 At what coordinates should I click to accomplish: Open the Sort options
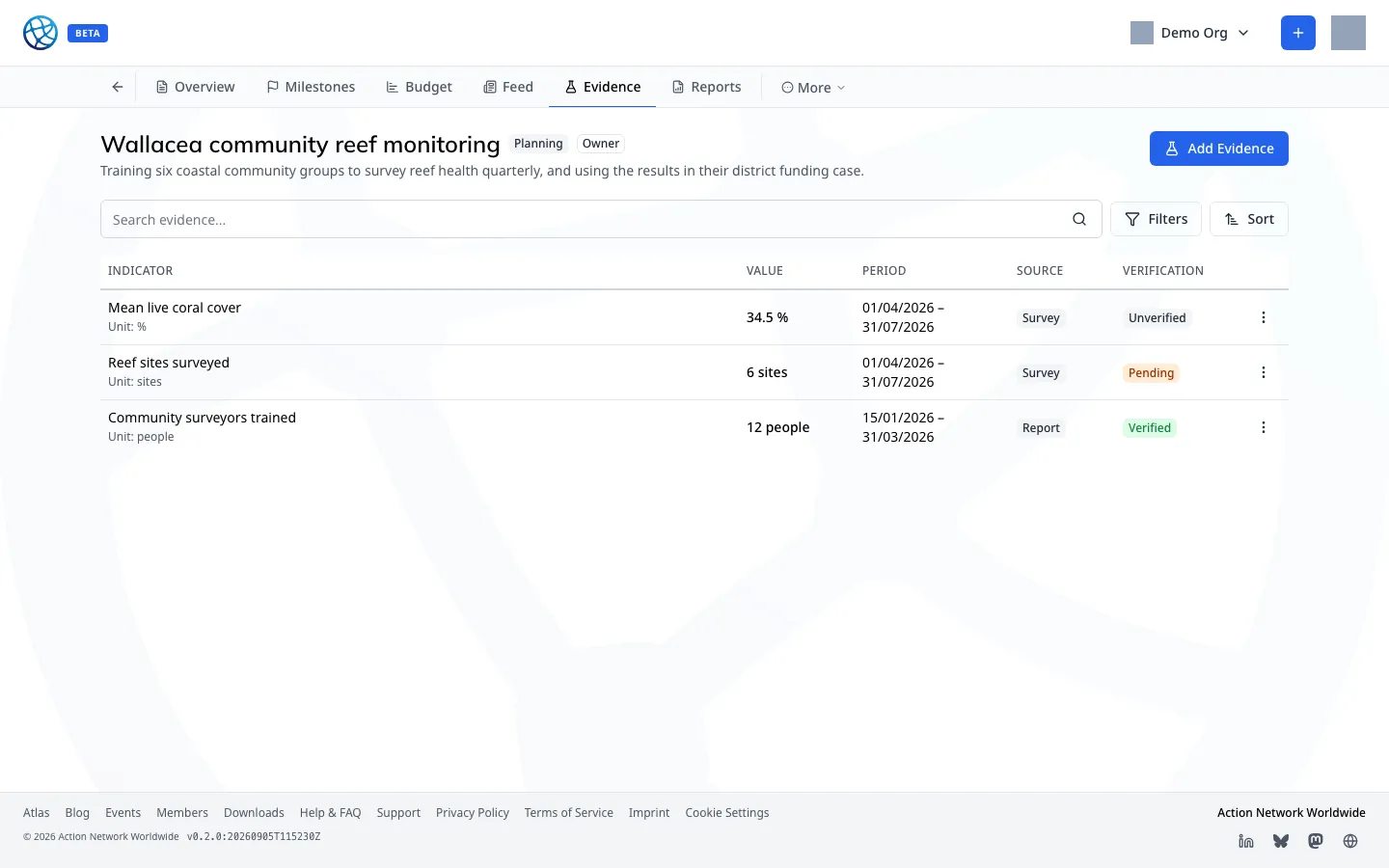(x=1249, y=219)
